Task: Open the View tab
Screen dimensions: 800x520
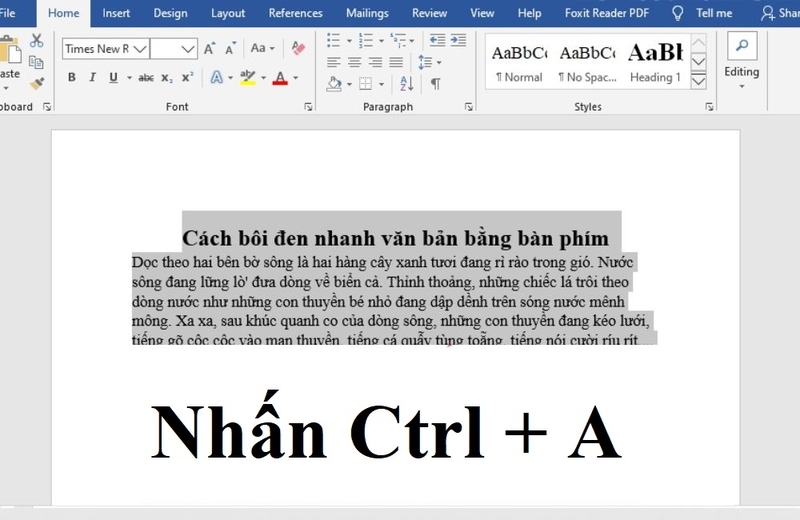Action: 482,13
